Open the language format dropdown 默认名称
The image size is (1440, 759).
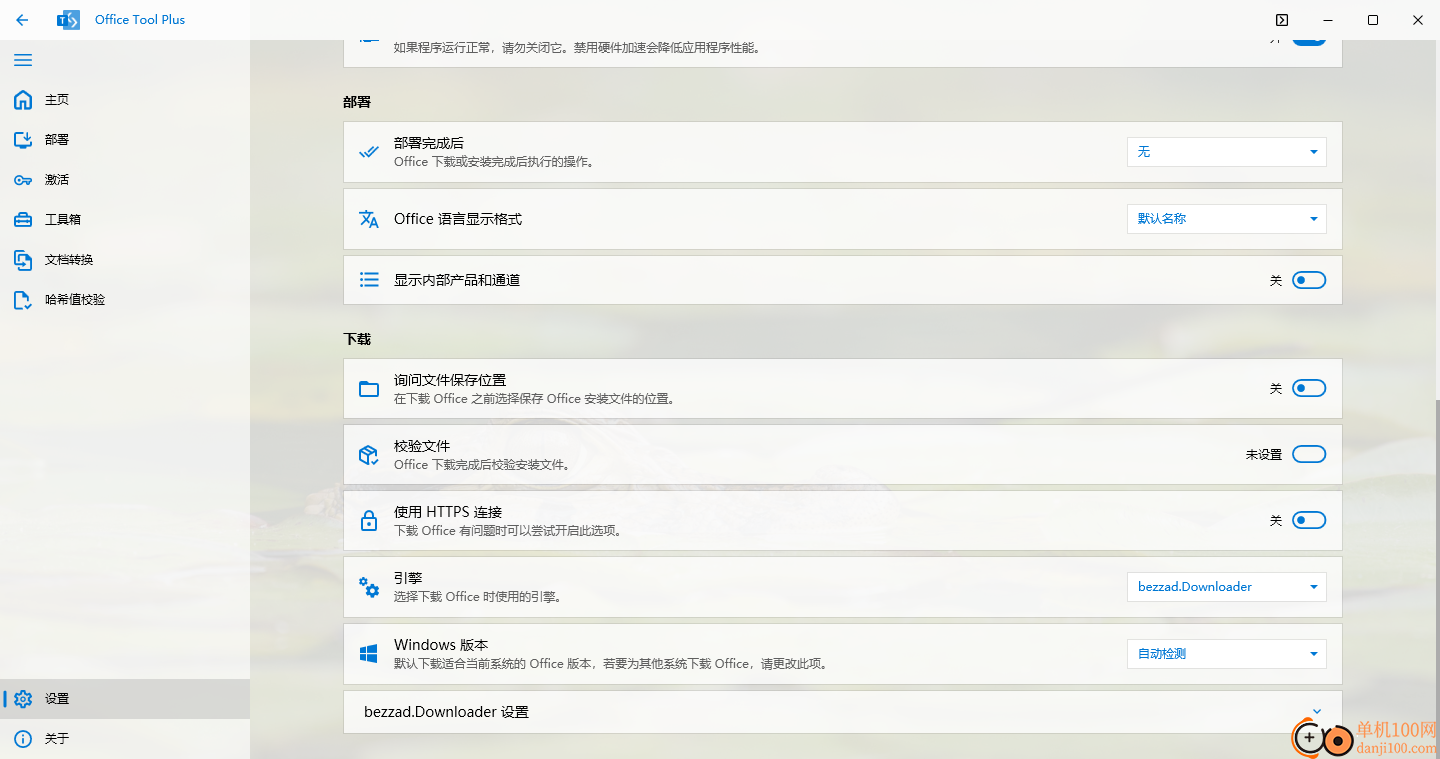point(1227,219)
